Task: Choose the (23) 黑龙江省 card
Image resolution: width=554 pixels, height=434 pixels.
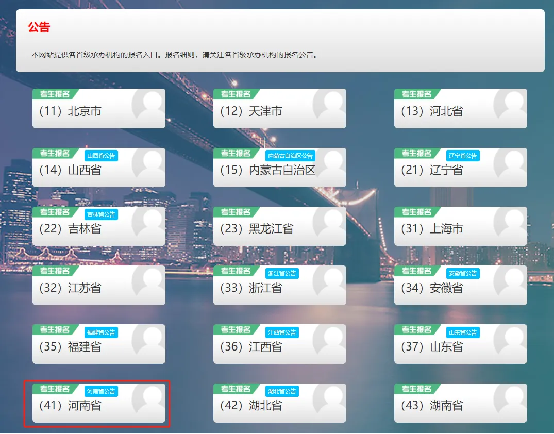Action: (279, 227)
